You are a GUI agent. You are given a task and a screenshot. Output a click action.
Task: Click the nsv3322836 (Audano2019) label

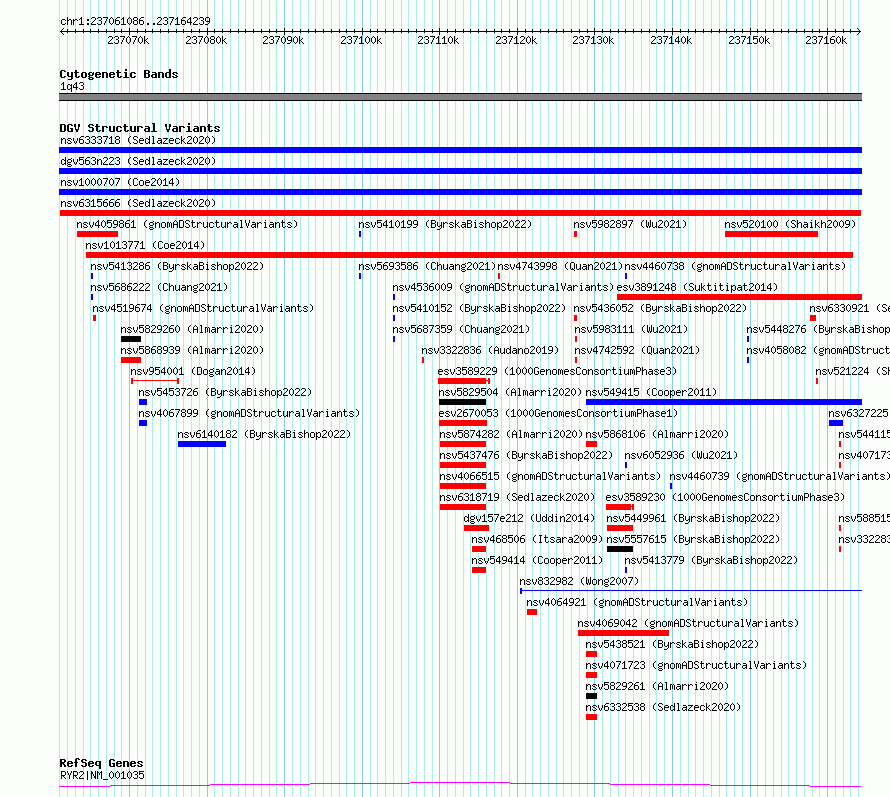coord(490,350)
